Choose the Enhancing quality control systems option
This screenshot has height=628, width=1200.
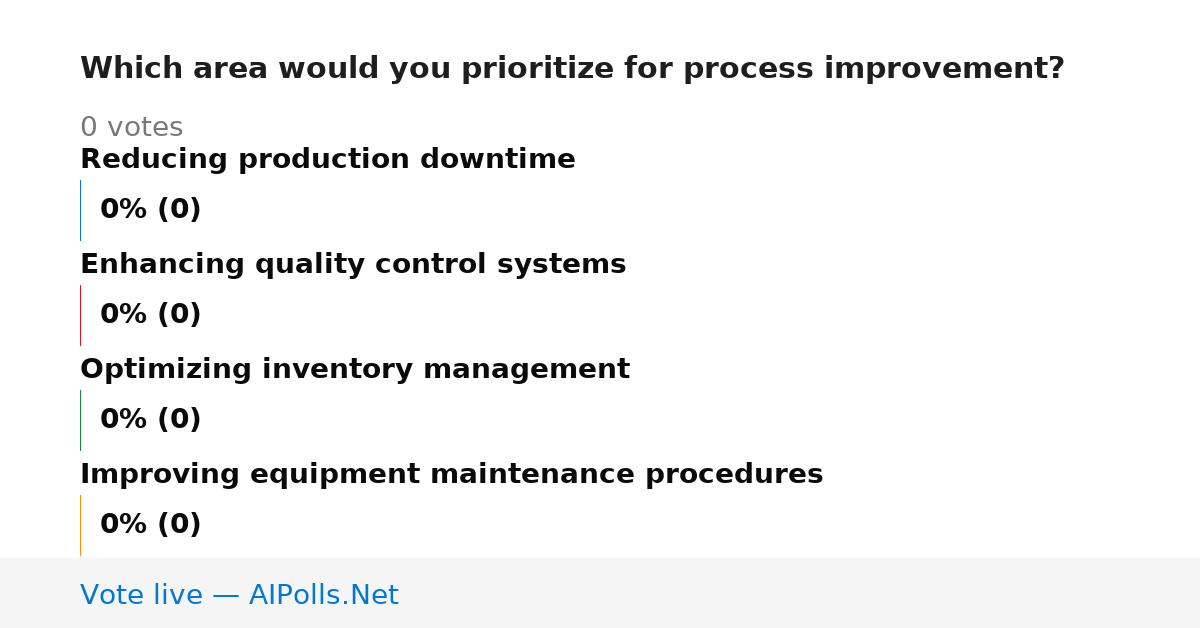(x=353, y=265)
